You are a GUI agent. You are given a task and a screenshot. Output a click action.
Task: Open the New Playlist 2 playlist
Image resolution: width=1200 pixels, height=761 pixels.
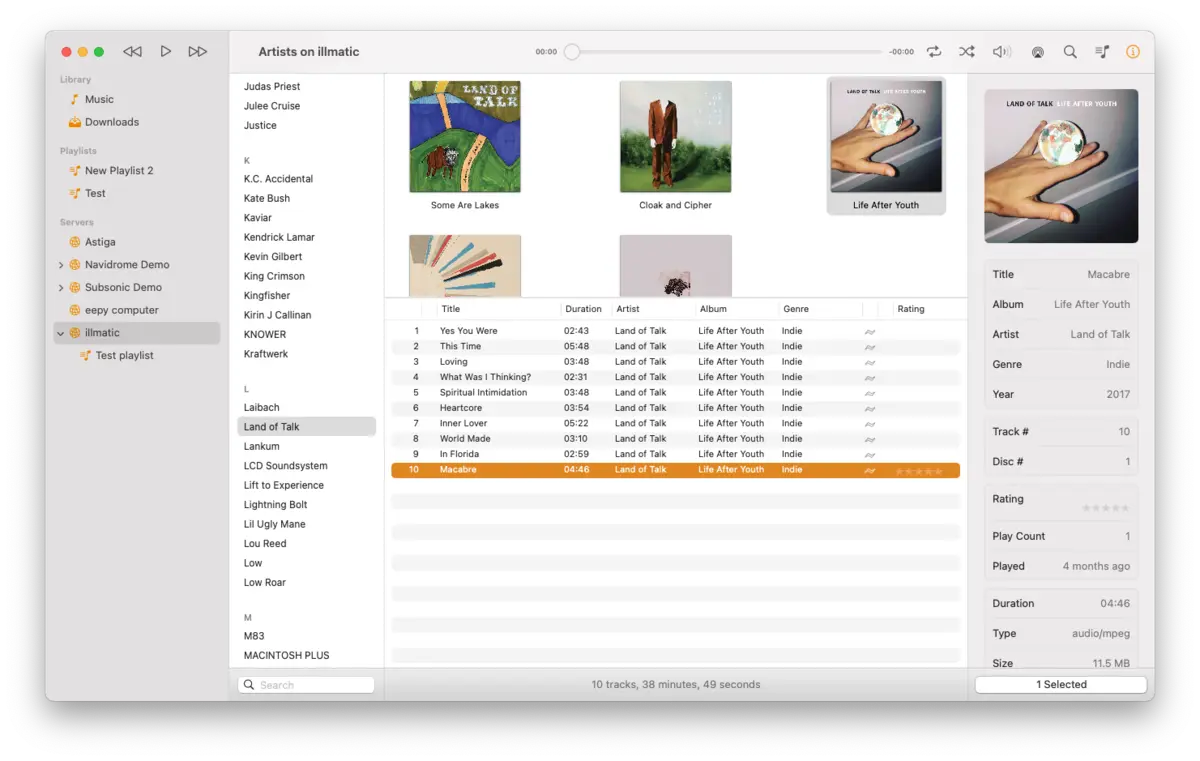tap(118, 171)
